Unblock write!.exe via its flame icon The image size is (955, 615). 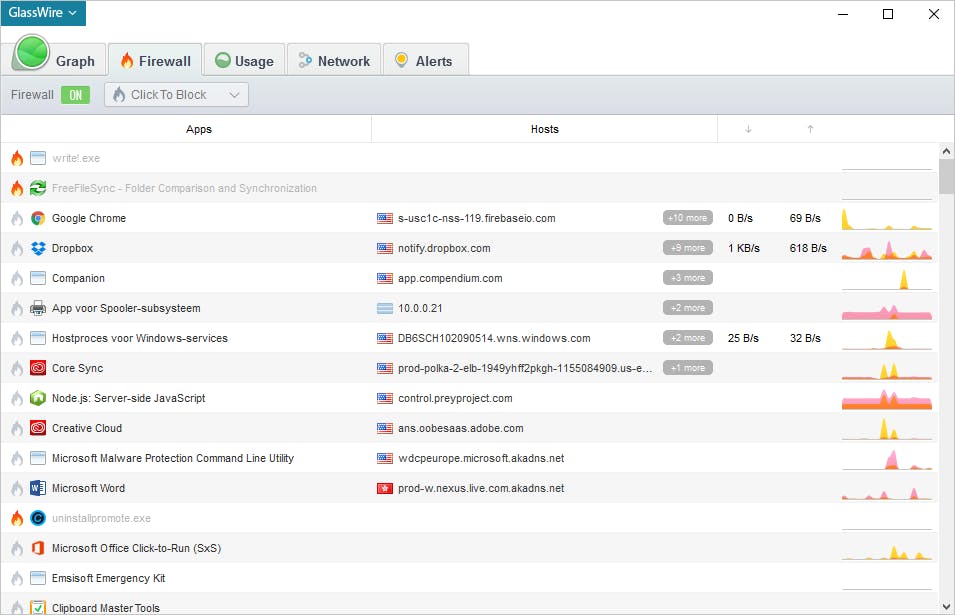click(17, 158)
